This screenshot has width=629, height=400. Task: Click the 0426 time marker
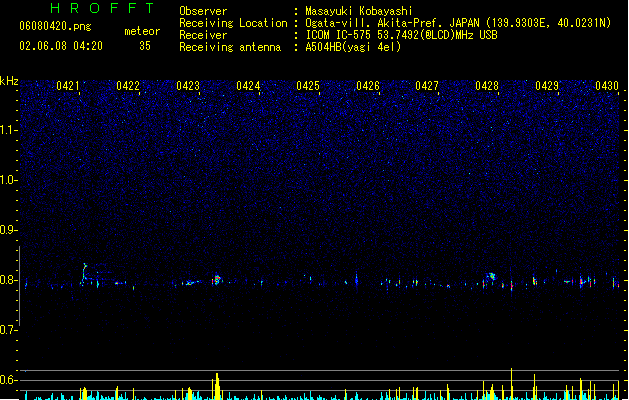(x=368, y=86)
